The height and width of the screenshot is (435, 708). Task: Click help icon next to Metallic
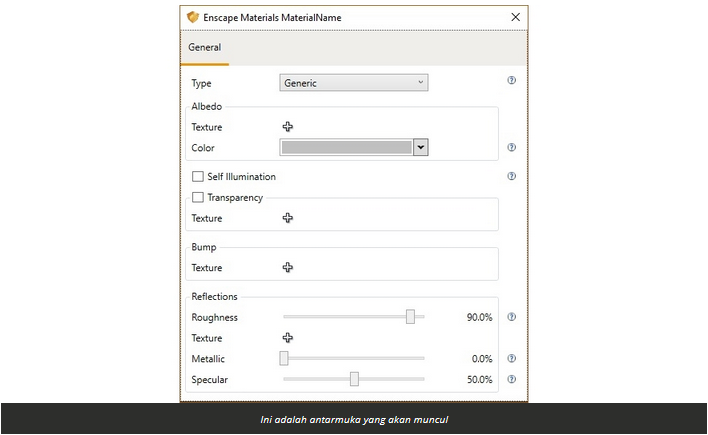tap(512, 358)
